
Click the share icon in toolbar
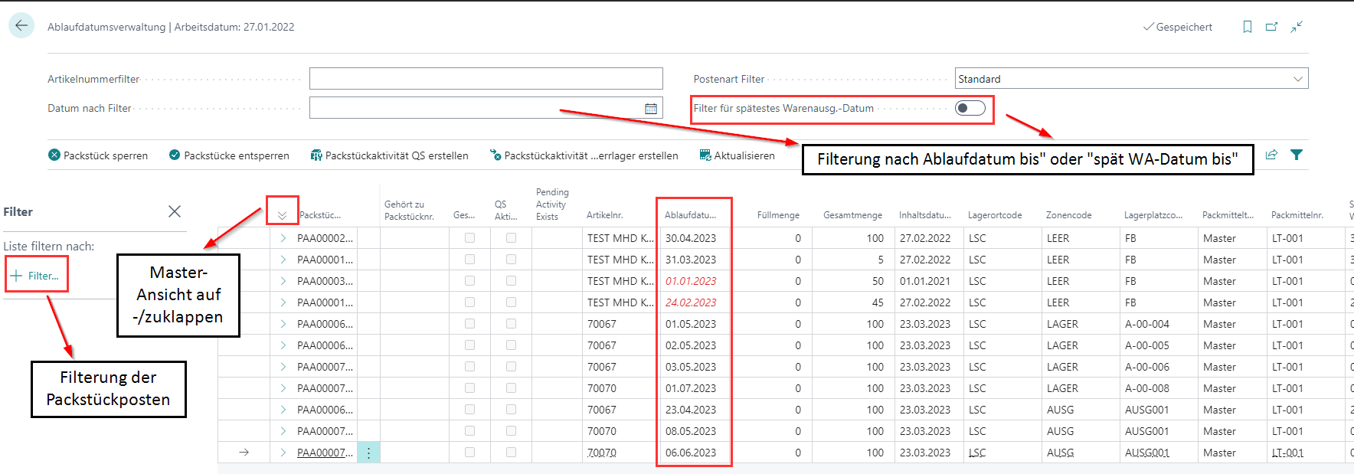point(1272,155)
